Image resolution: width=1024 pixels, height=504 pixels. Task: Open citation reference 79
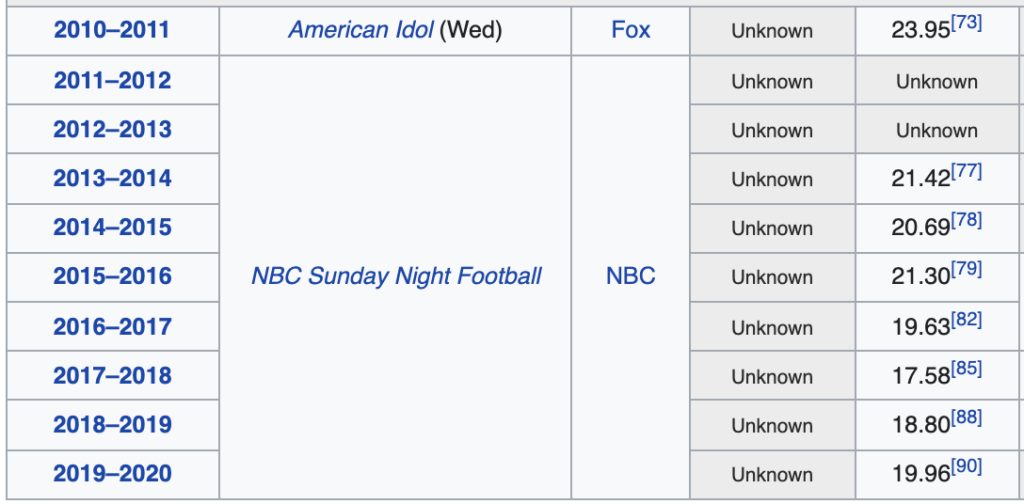[x=967, y=269]
